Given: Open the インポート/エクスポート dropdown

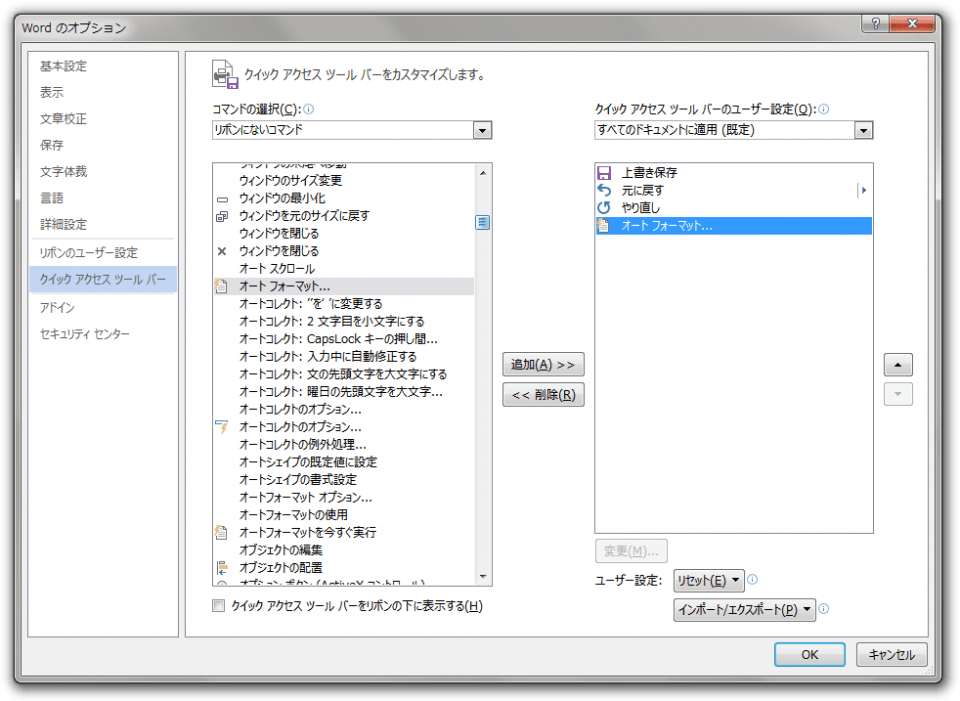Looking at the screenshot, I should [744, 610].
